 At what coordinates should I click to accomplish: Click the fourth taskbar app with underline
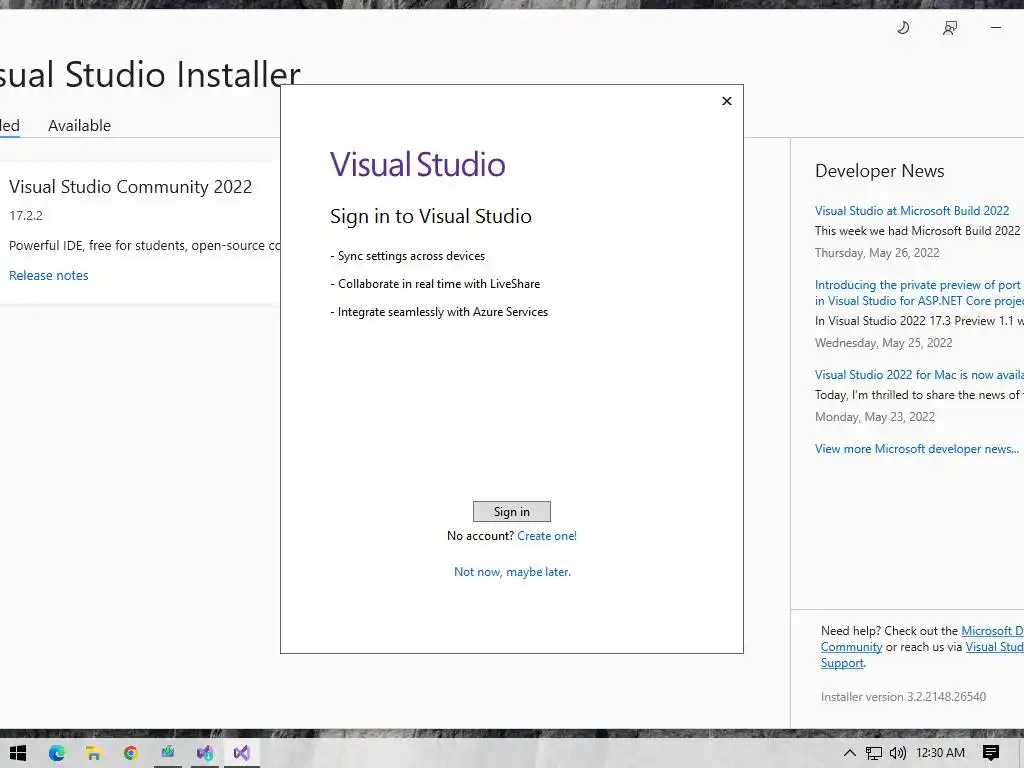pos(168,753)
